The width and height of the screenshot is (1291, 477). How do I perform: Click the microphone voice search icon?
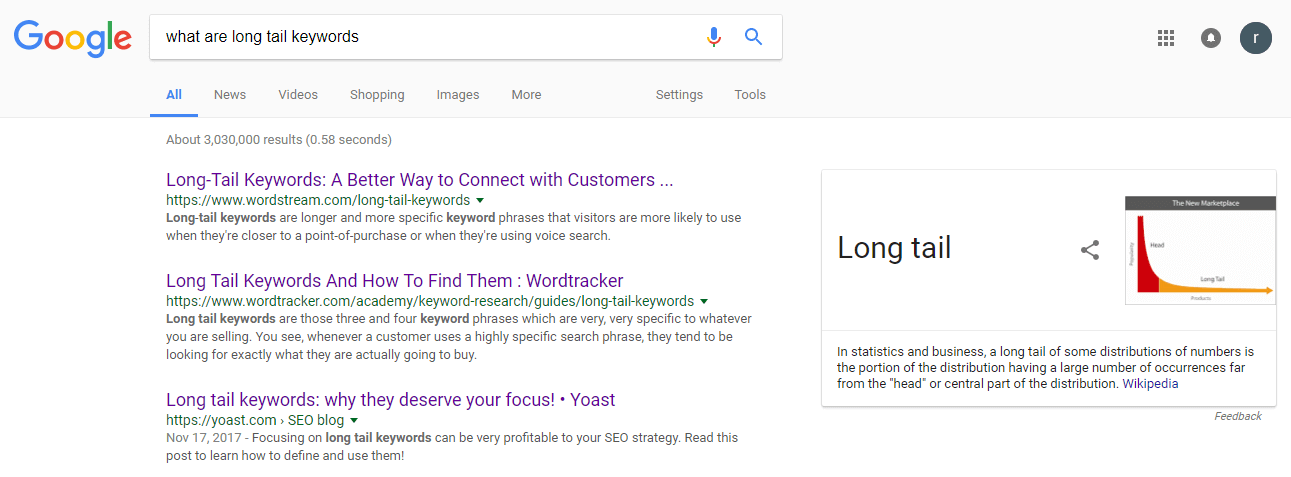point(713,37)
